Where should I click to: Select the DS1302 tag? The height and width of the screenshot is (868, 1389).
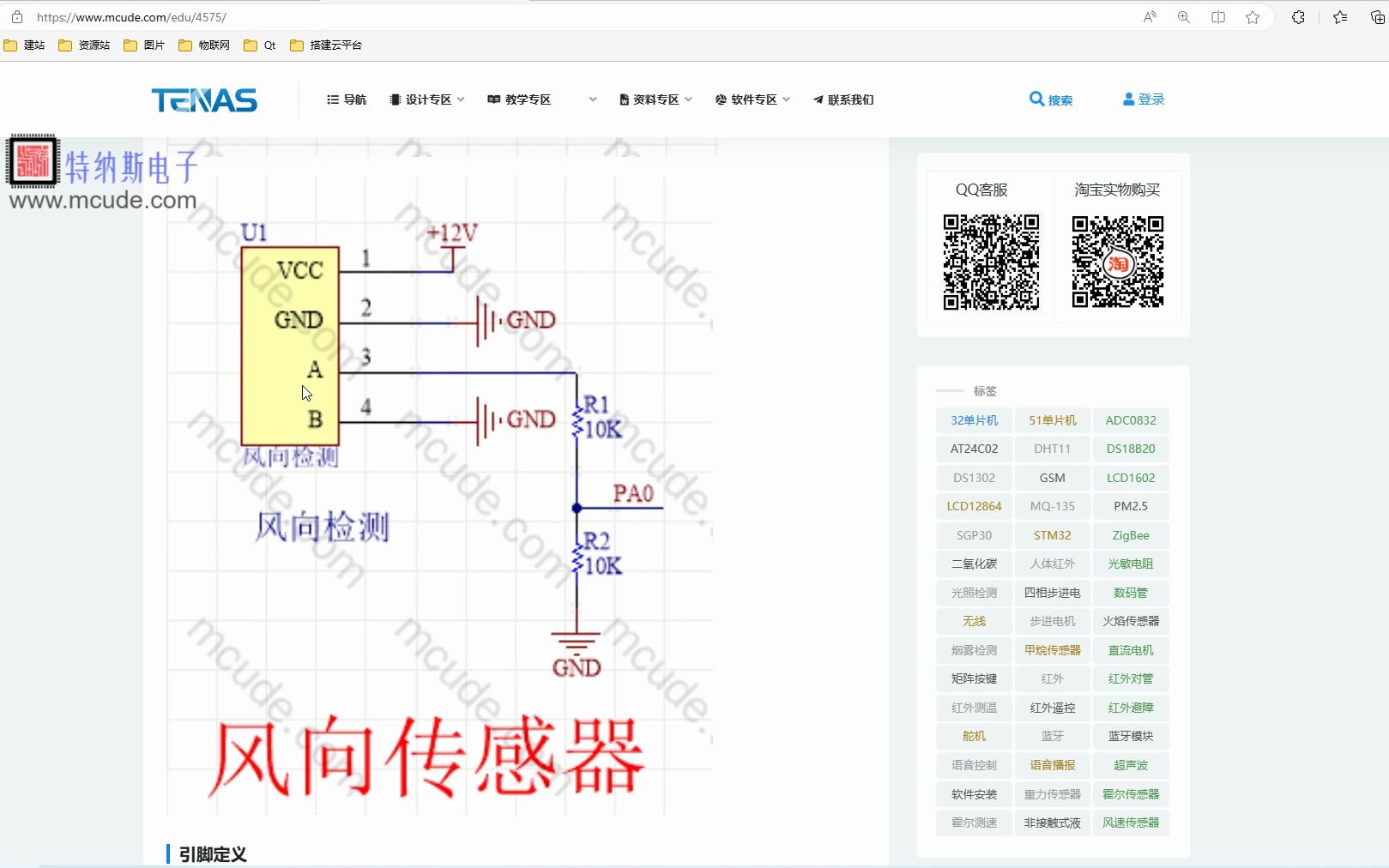[x=974, y=478]
